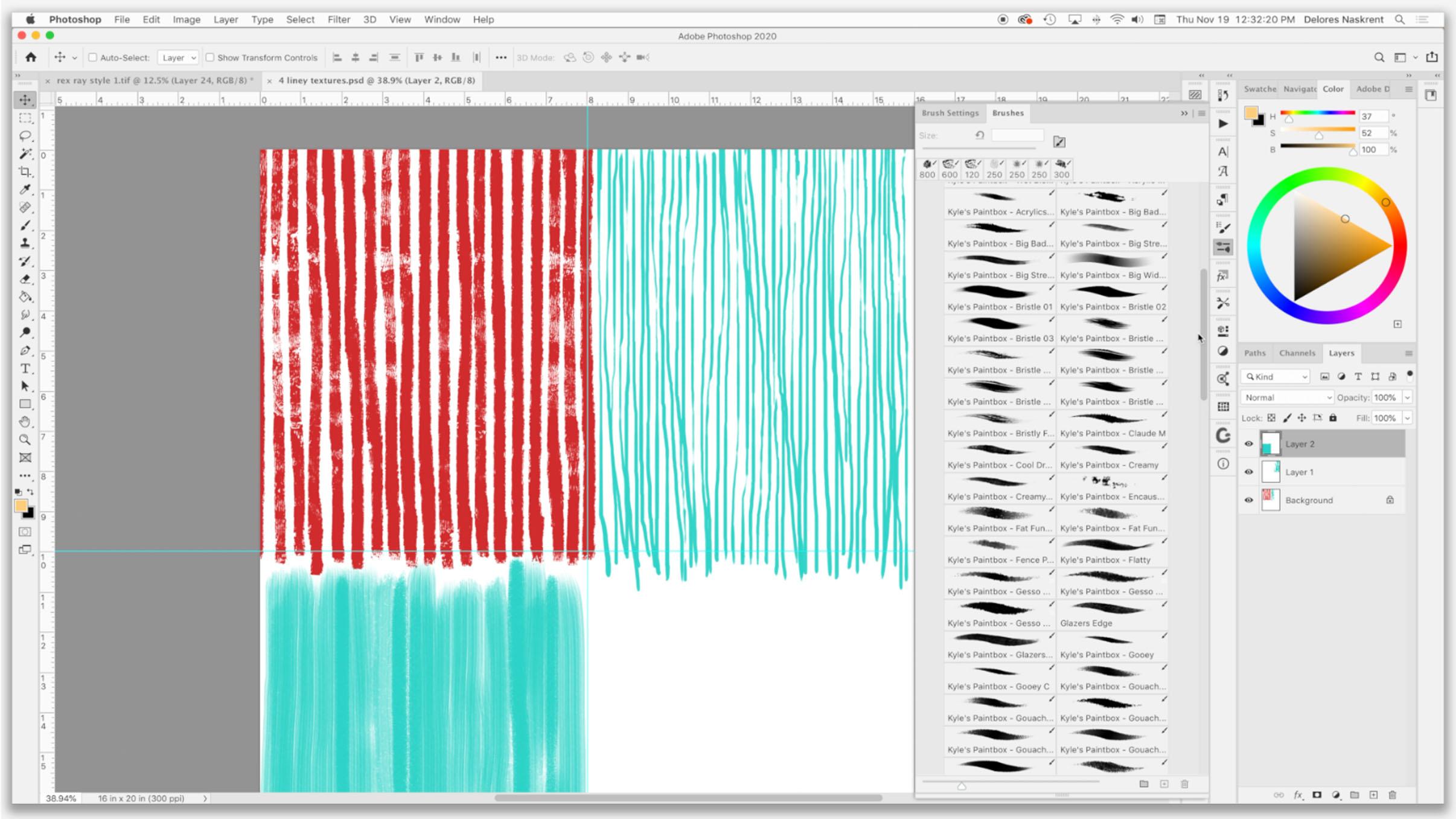Viewport: 1456px width, 819px height.
Task: Click the add layer mask icon
Action: [1317, 795]
